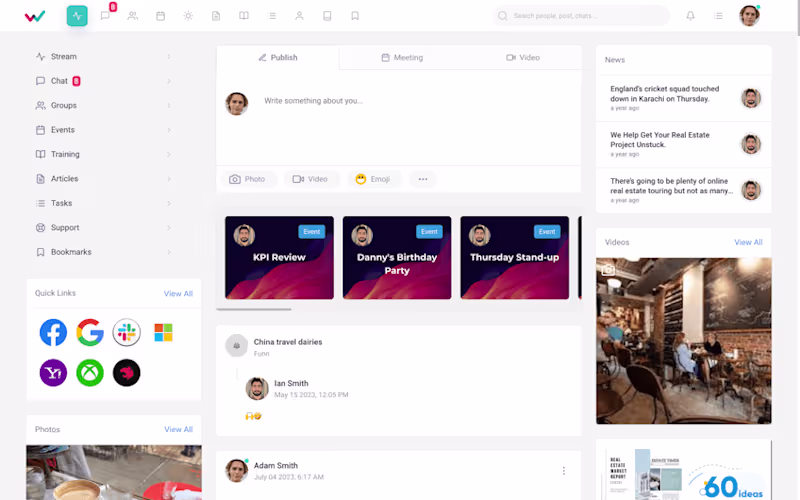Open Google quick link
This screenshot has width=800, height=500.
point(90,333)
